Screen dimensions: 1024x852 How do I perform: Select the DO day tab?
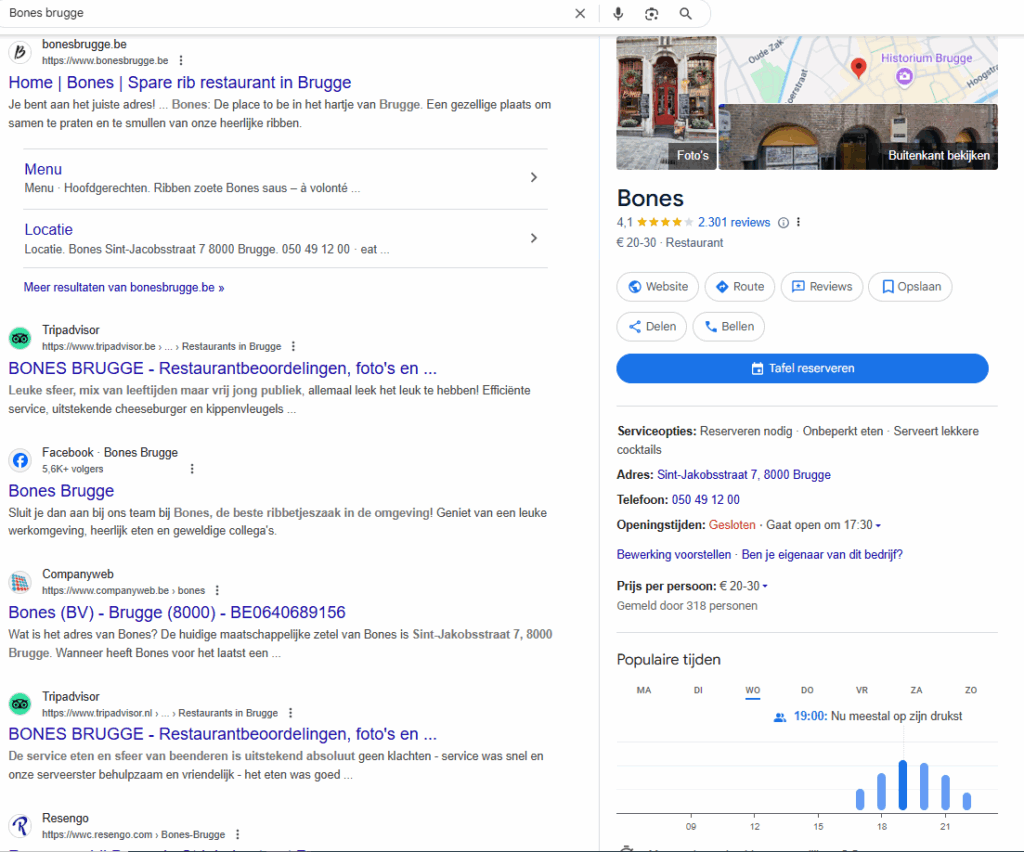[807, 690]
